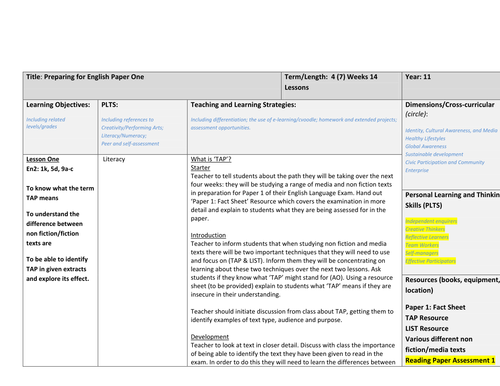Click the highlighted 'Effective Participators' item
Screen dimensions: 500x386
430,261
